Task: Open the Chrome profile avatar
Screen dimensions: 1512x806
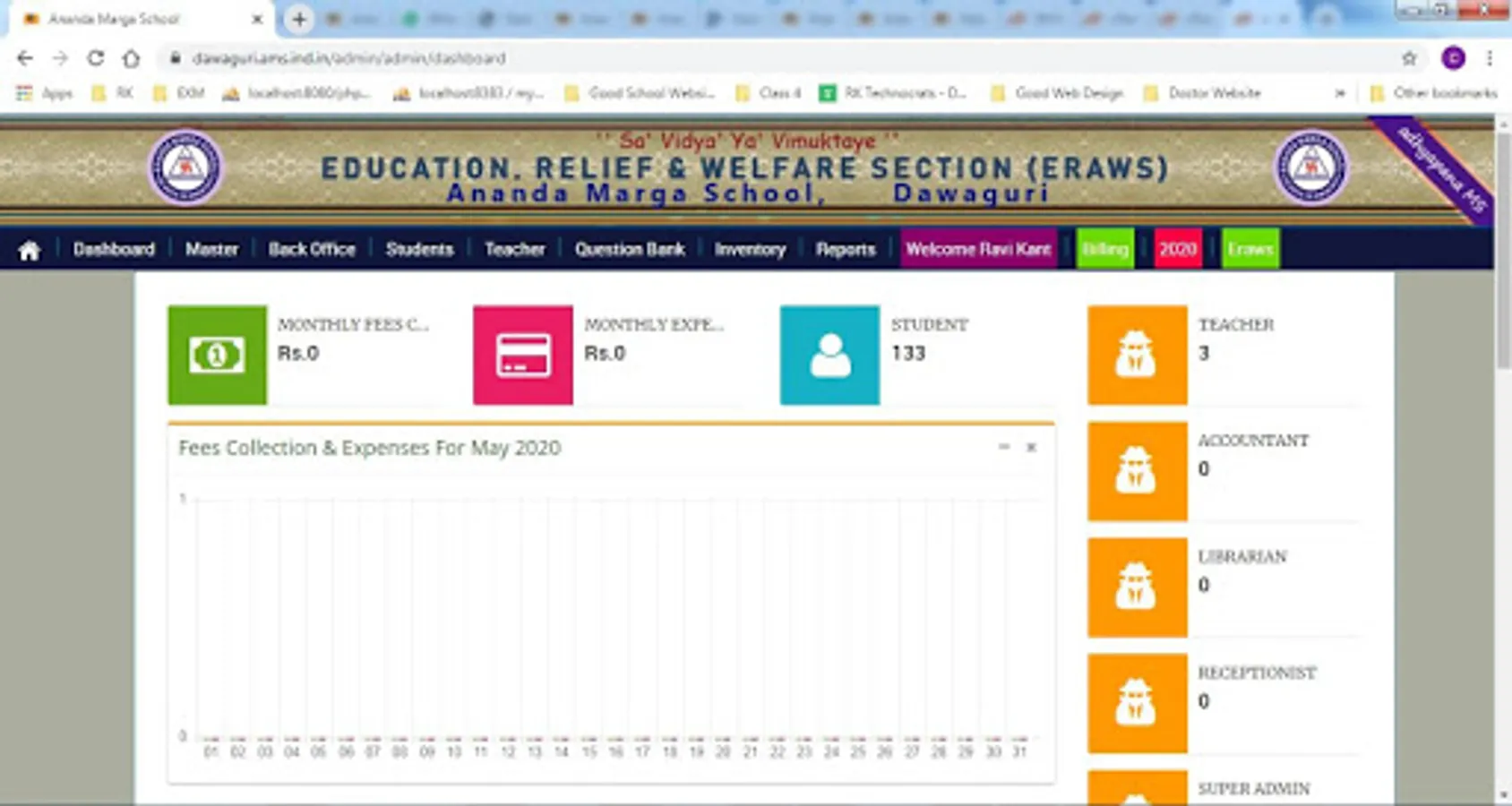Action: [1453, 58]
